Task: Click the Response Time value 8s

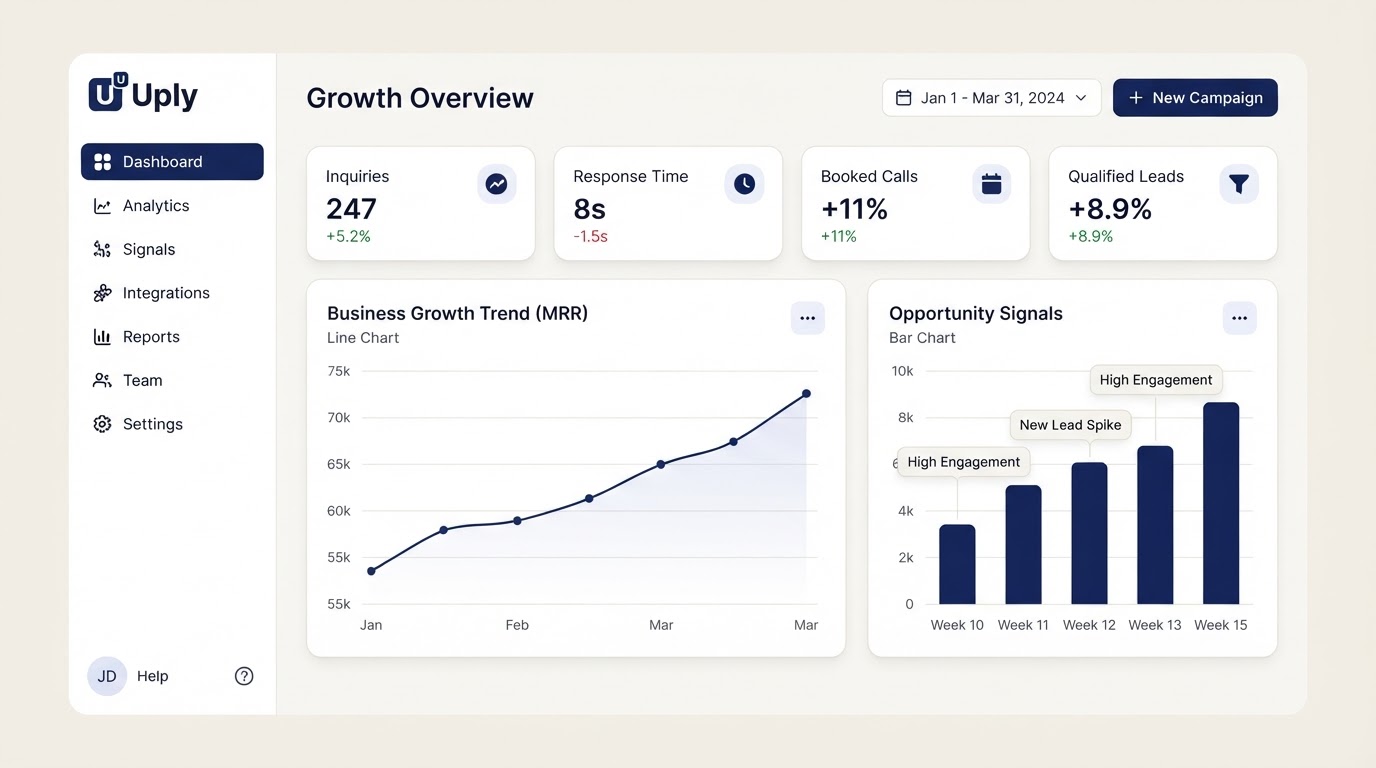Action: 590,209
